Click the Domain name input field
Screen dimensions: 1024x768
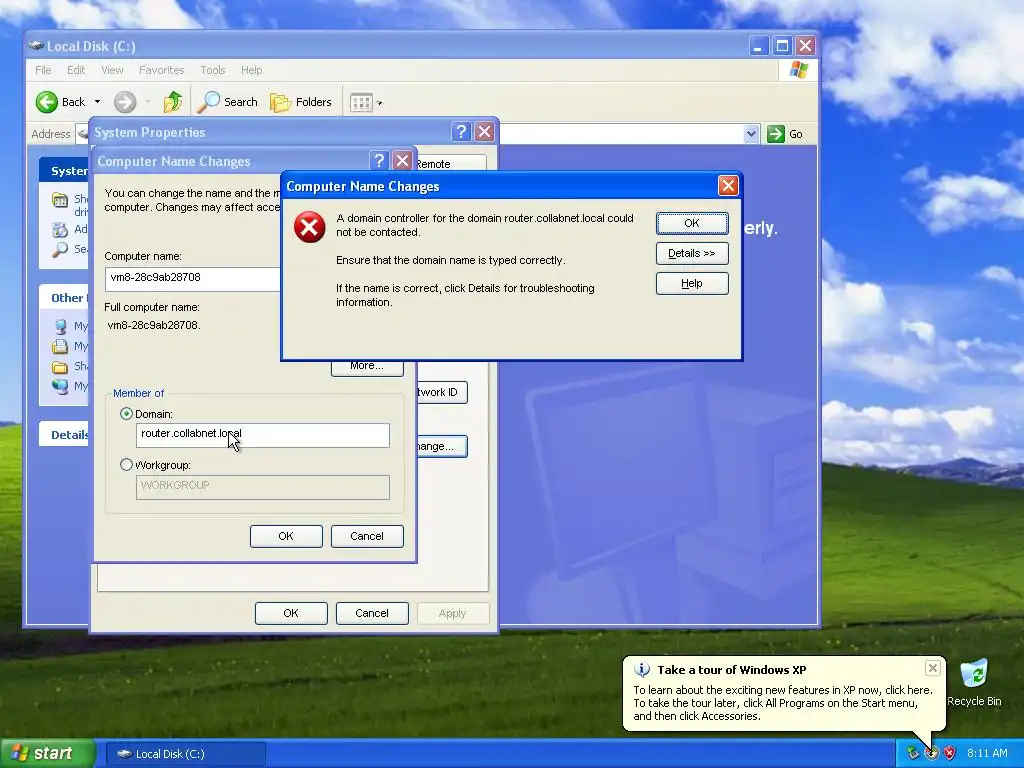click(x=263, y=435)
